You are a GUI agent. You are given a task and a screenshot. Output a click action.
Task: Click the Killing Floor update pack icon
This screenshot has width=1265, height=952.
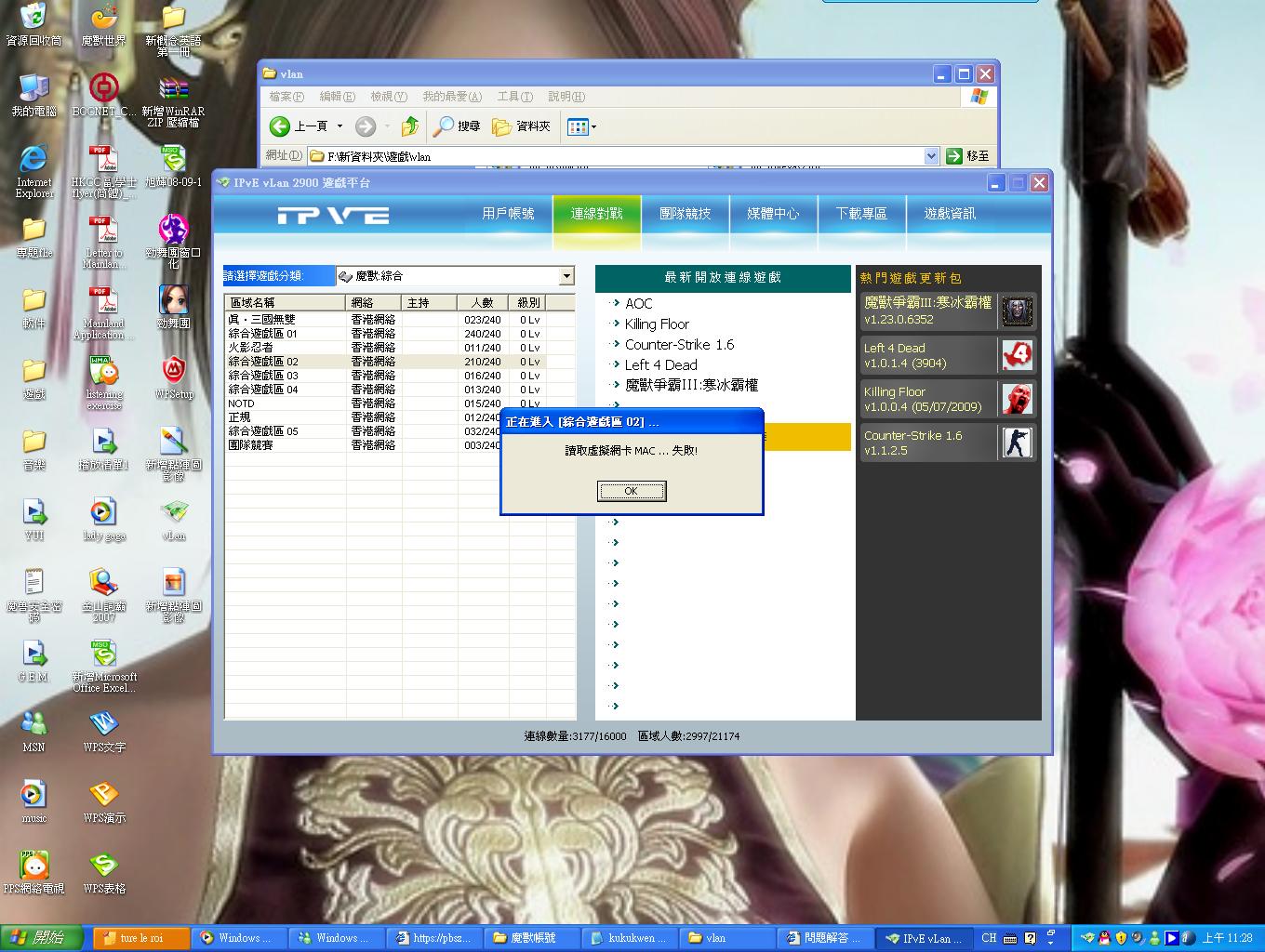pyautogui.click(x=1017, y=399)
